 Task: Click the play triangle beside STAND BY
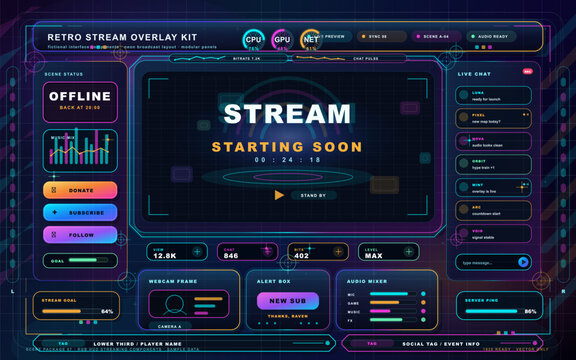[279, 195]
